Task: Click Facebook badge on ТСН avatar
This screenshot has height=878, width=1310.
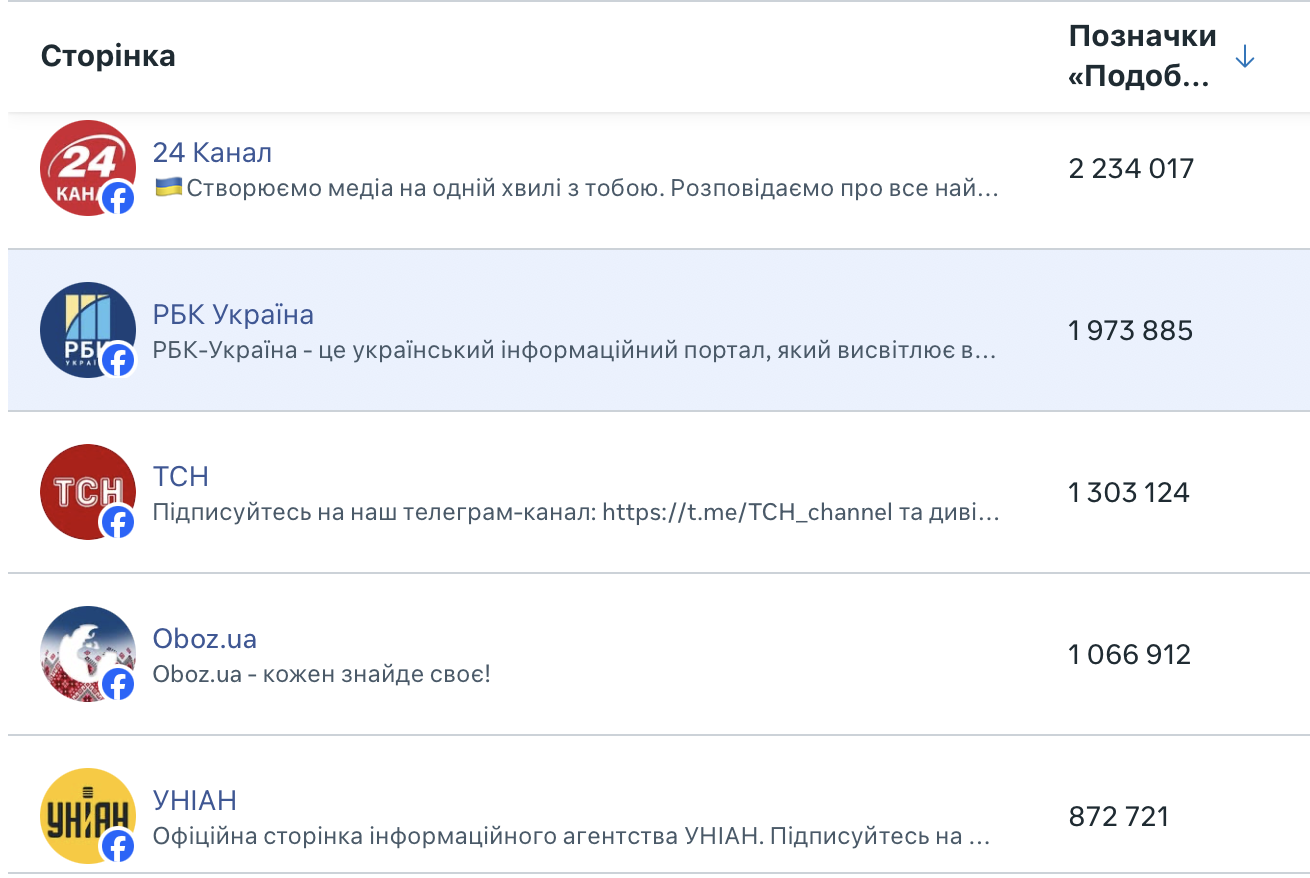Action: (118, 522)
